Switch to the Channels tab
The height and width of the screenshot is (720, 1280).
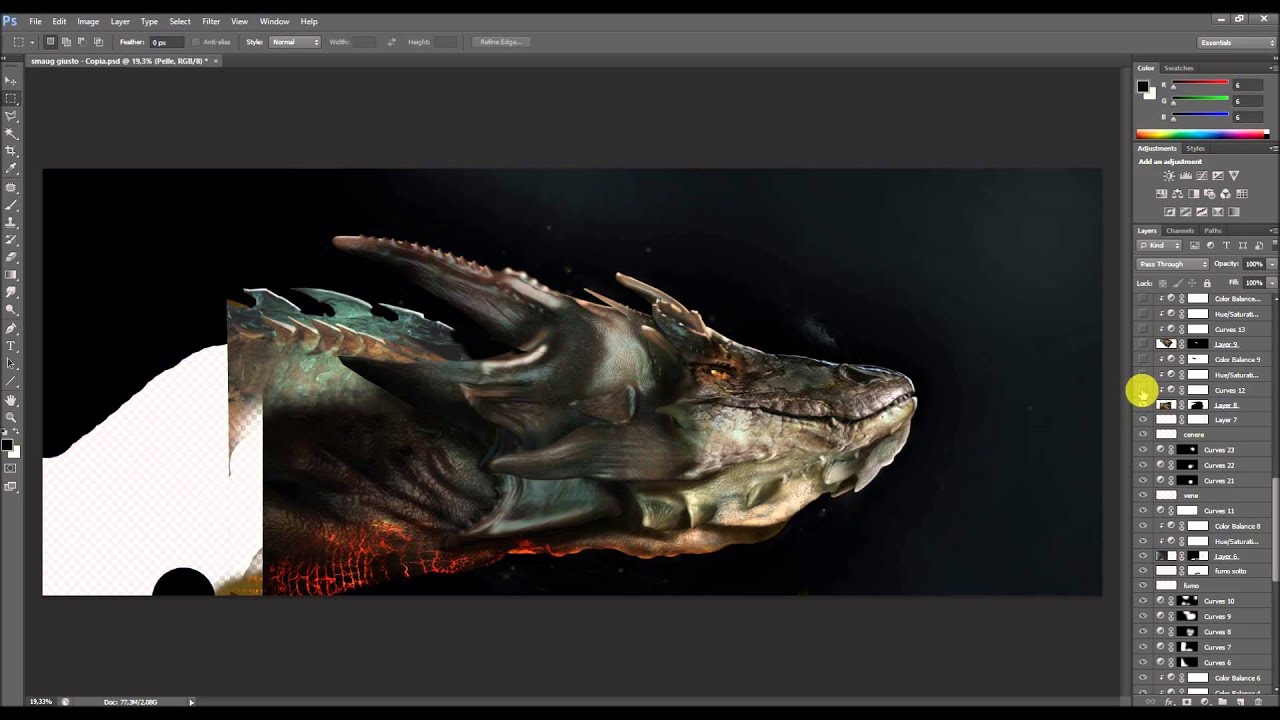[1180, 231]
